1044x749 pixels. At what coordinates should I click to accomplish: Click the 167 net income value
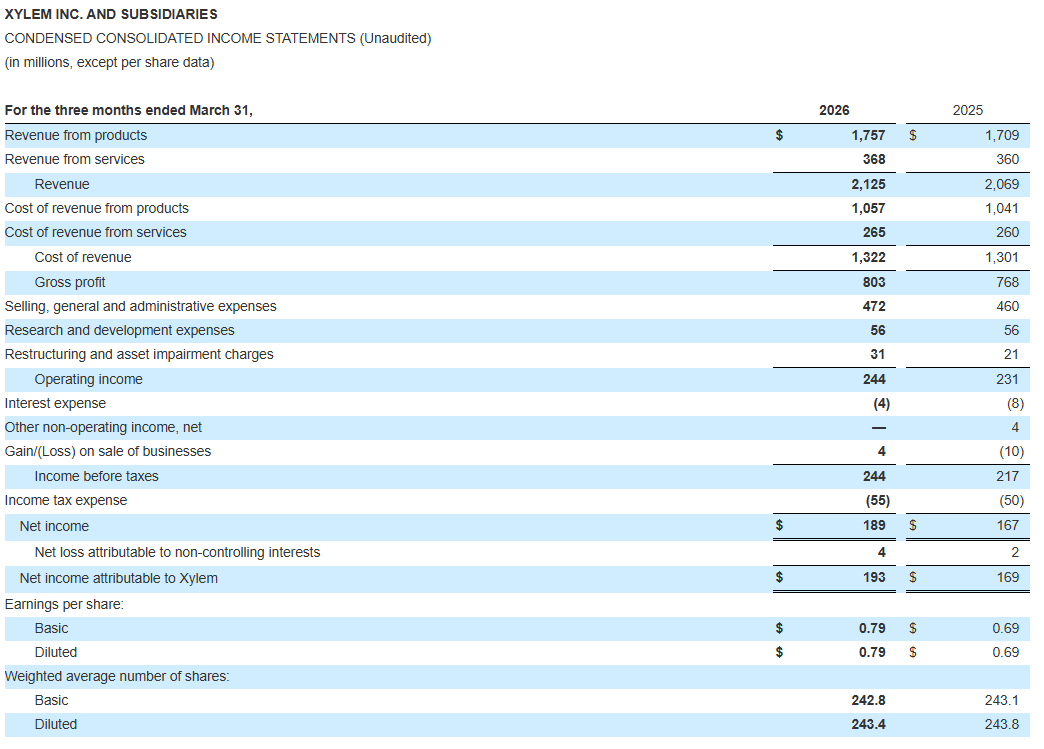tap(1007, 525)
